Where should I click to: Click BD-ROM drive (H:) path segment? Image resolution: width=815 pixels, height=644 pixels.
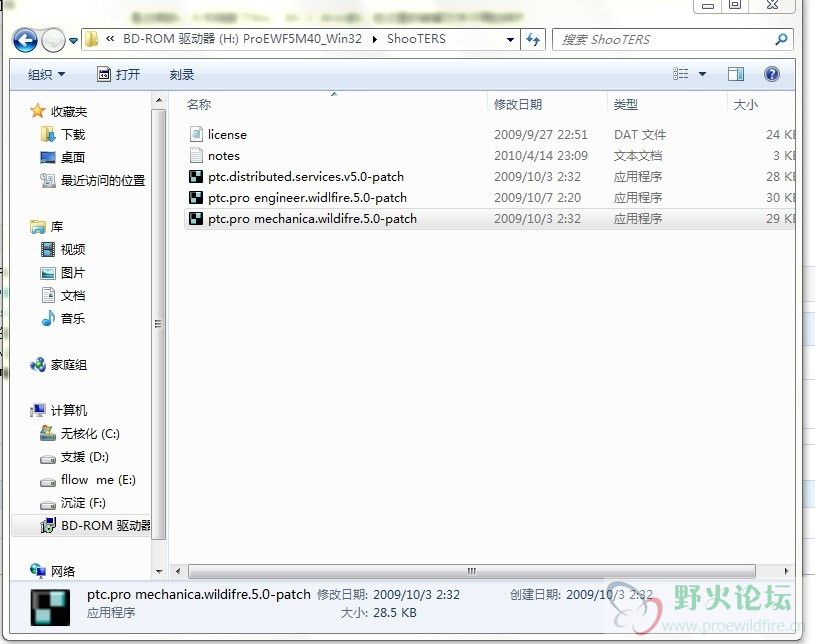tap(242, 39)
